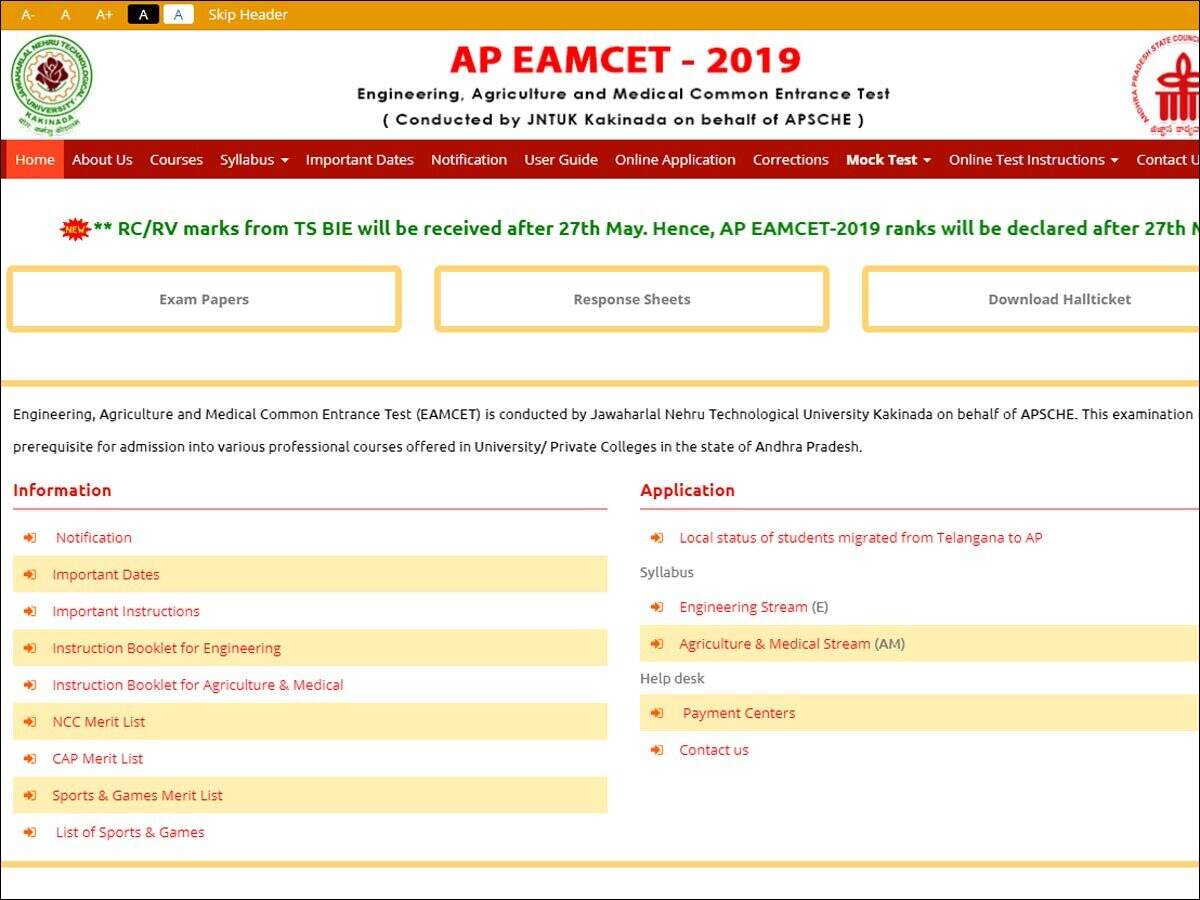Image resolution: width=1200 pixels, height=900 pixels.
Task: Click the arrow icon beside NCC Merit List
Action: tap(30, 722)
